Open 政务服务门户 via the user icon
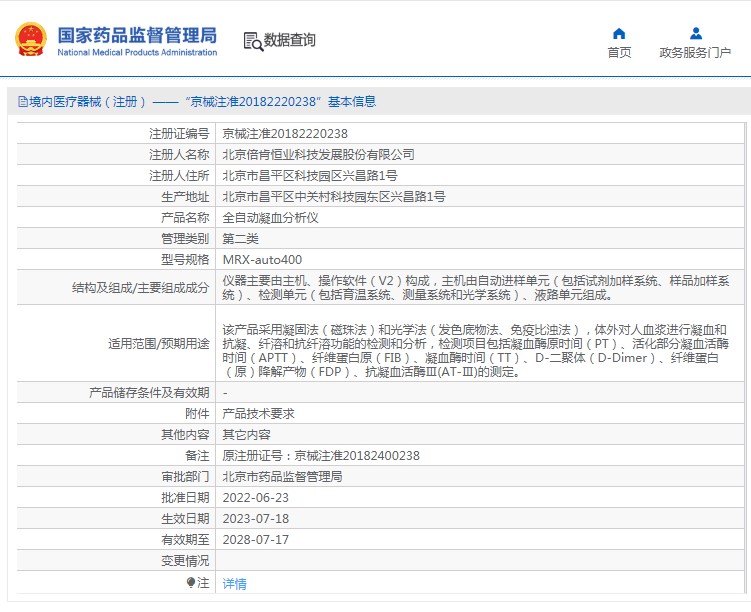Image resolution: width=751 pixels, height=612 pixels. [696, 34]
